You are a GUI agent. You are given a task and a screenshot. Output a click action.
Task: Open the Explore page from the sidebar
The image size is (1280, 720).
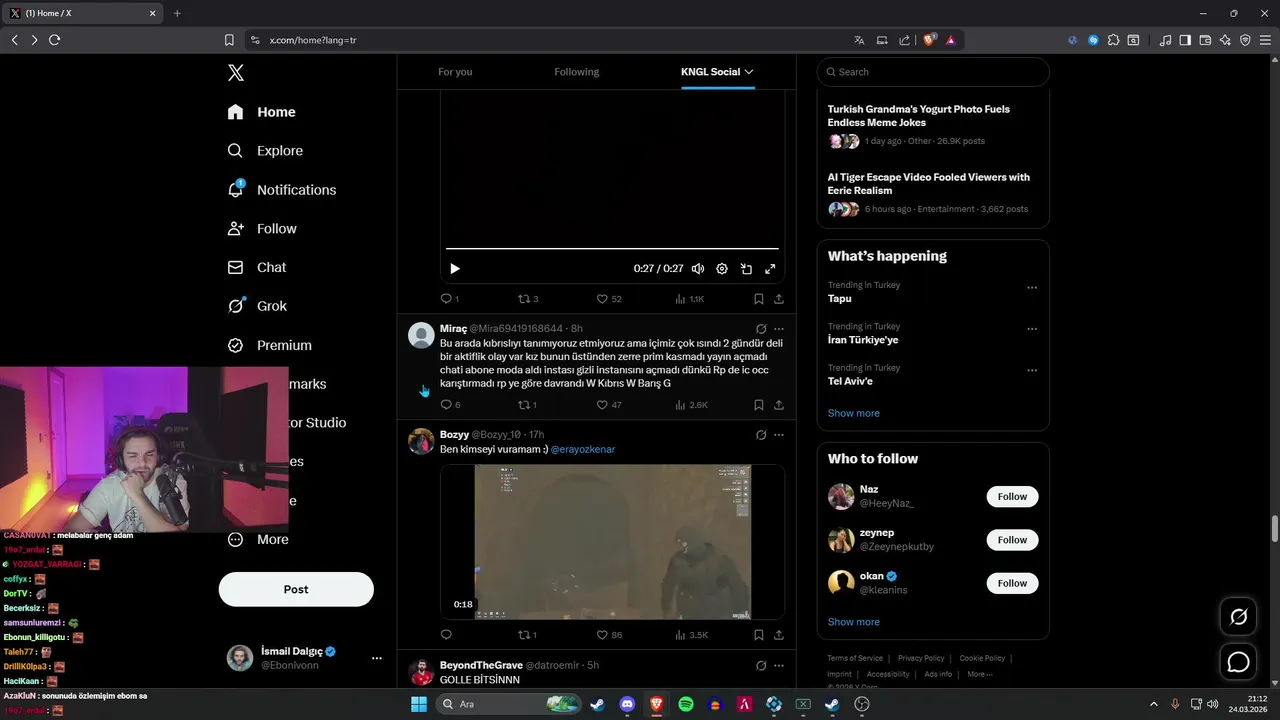[x=265, y=151]
